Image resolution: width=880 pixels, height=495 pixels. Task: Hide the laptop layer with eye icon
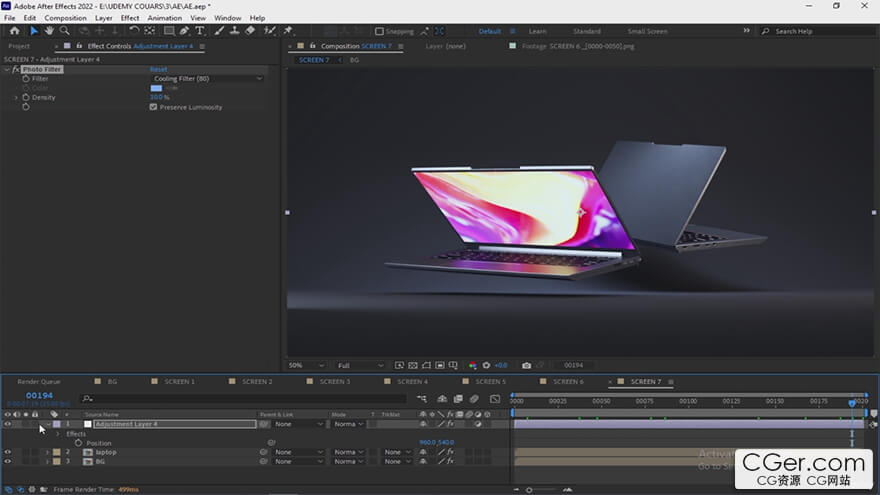7,452
